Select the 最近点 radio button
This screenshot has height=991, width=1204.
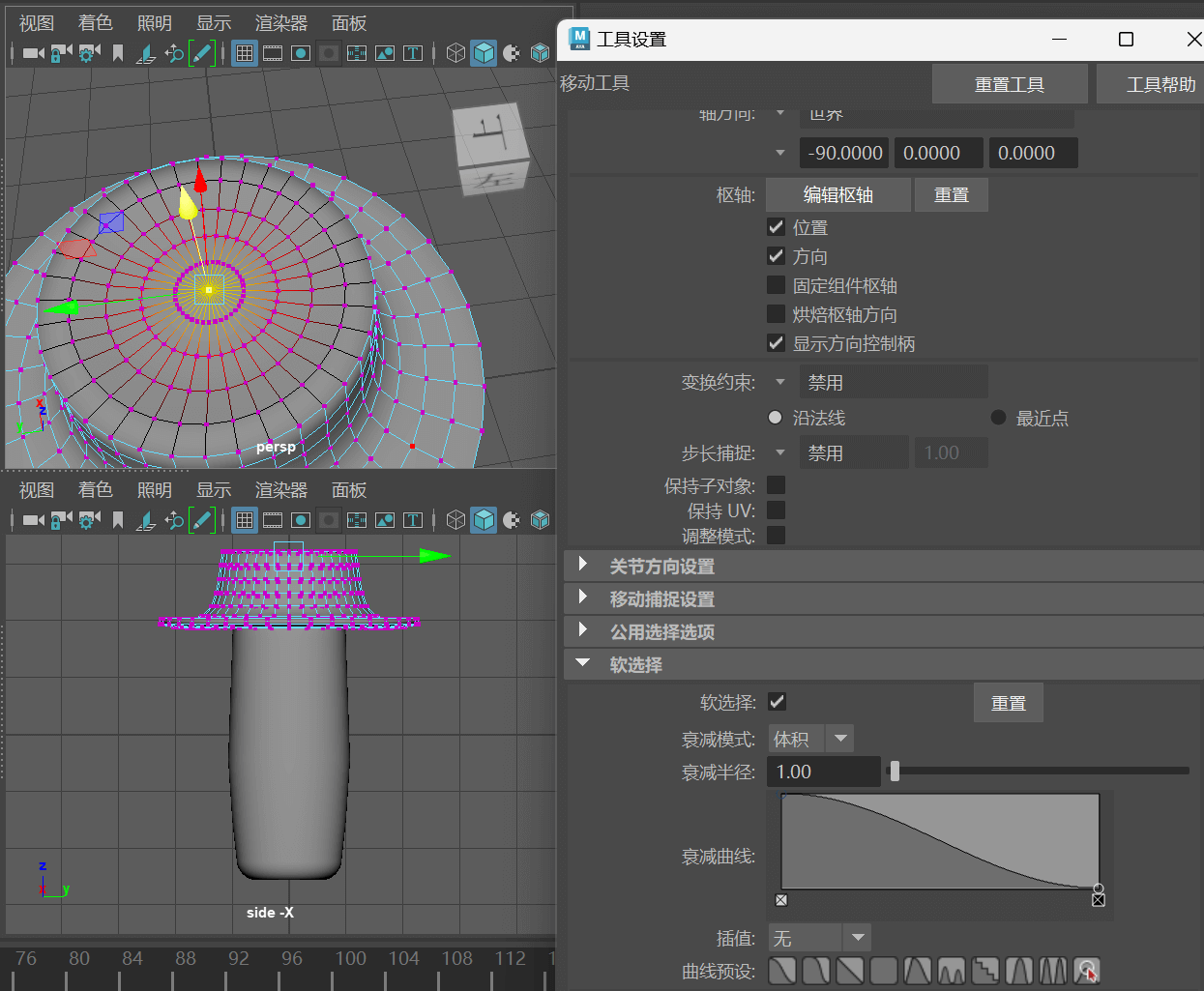click(999, 418)
